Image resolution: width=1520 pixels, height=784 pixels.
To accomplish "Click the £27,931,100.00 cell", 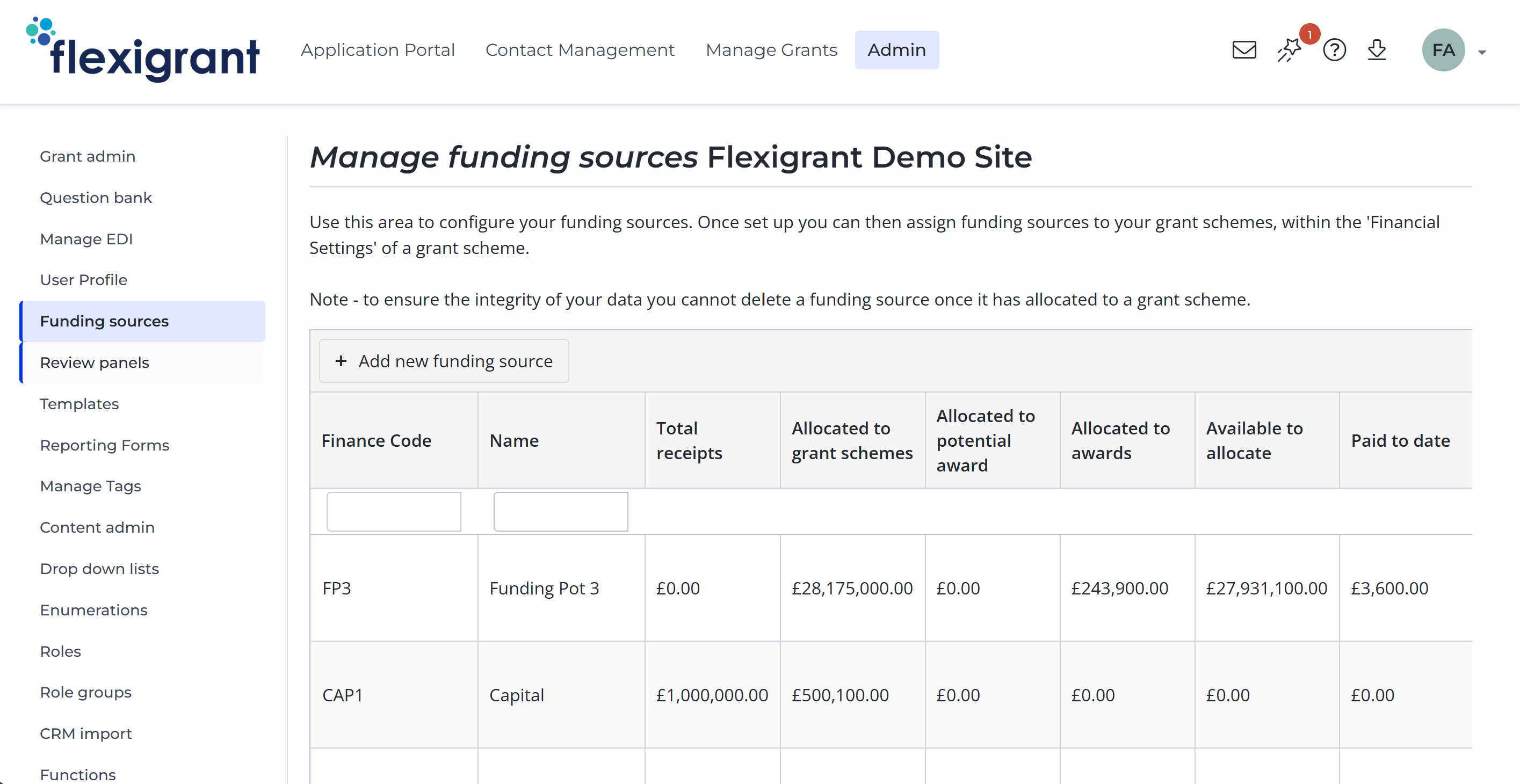I will pyautogui.click(x=1266, y=588).
